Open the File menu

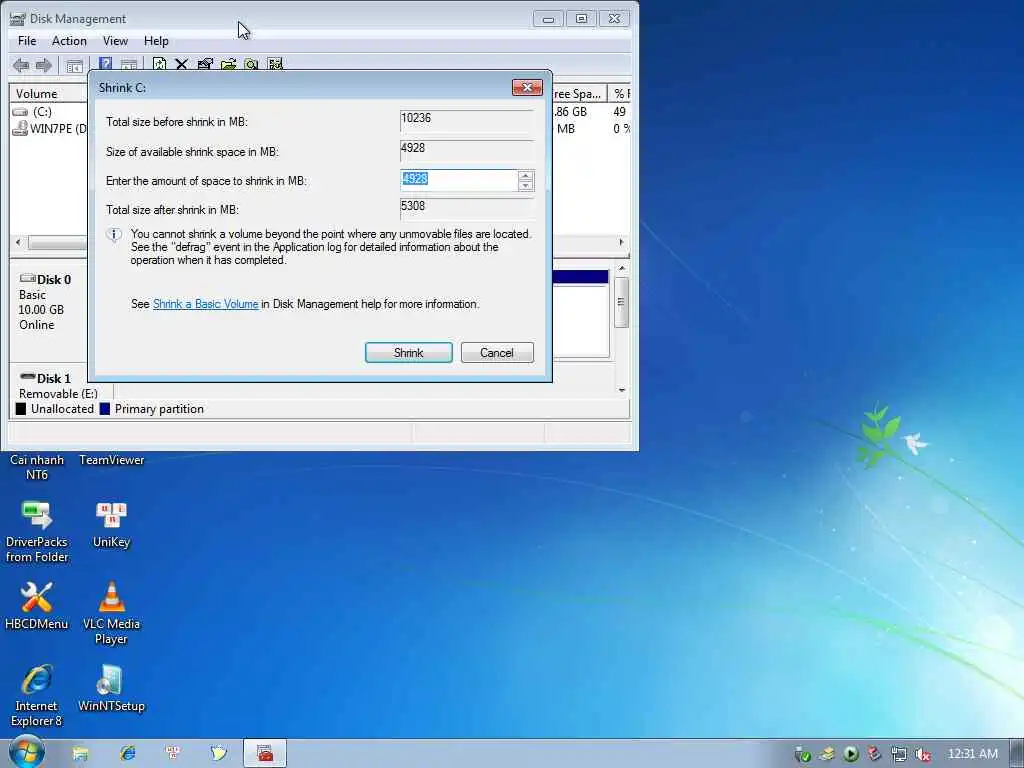(27, 40)
